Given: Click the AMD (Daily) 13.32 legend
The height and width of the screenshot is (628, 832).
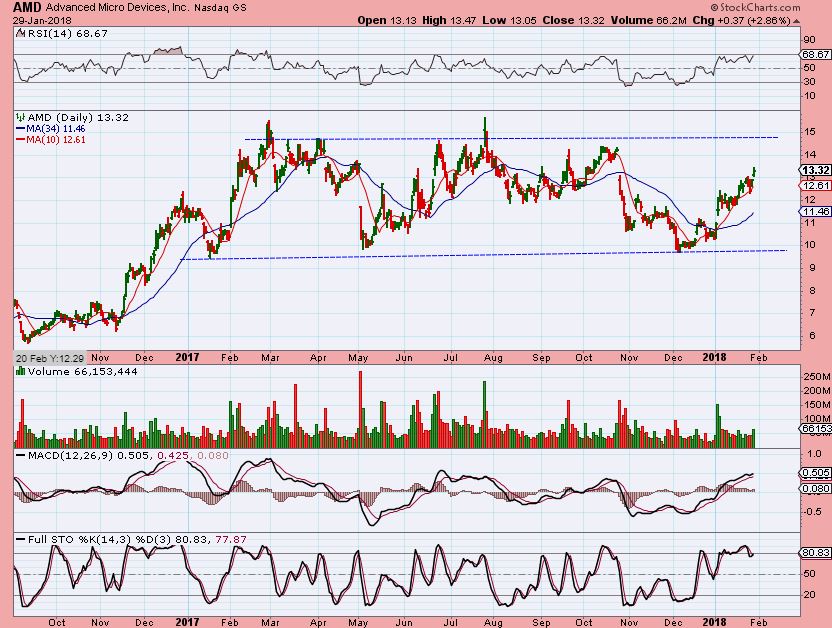Looking at the screenshot, I should click(x=77, y=117).
